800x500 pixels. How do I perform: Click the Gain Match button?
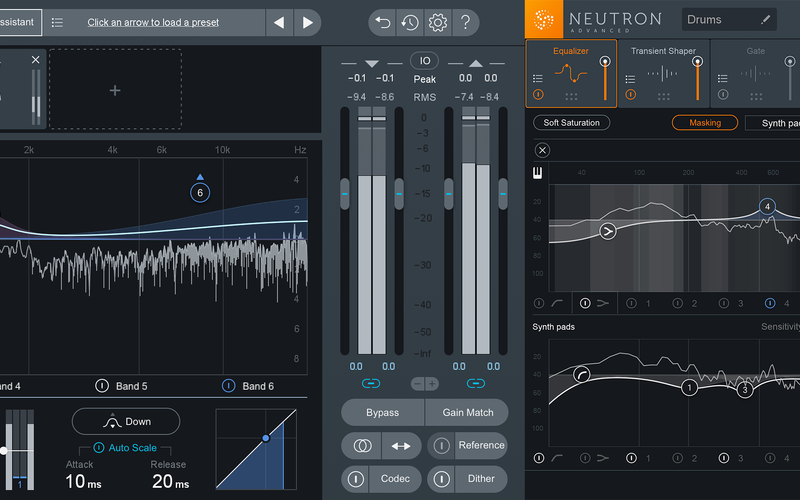pyautogui.click(x=467, y=412)
